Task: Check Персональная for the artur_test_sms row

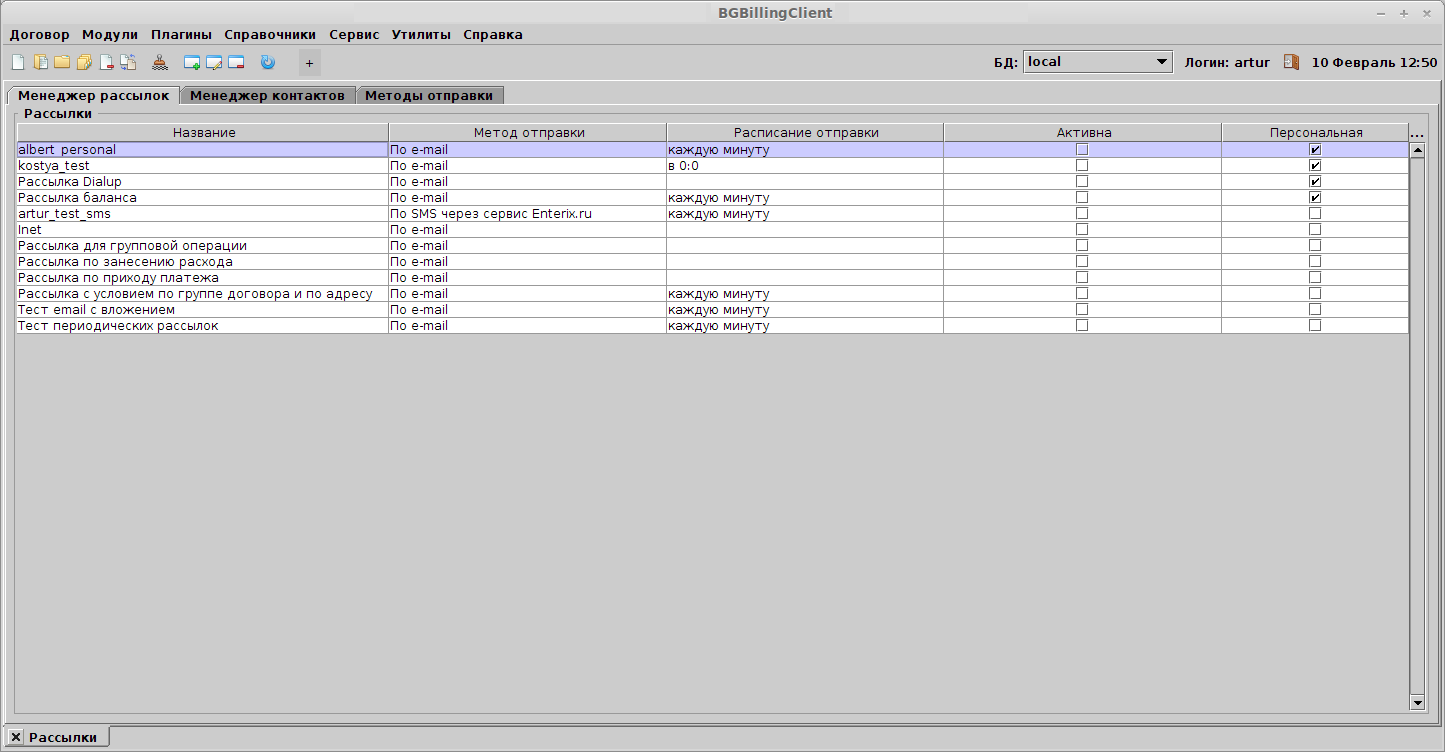Action: tap(1315, 214)
